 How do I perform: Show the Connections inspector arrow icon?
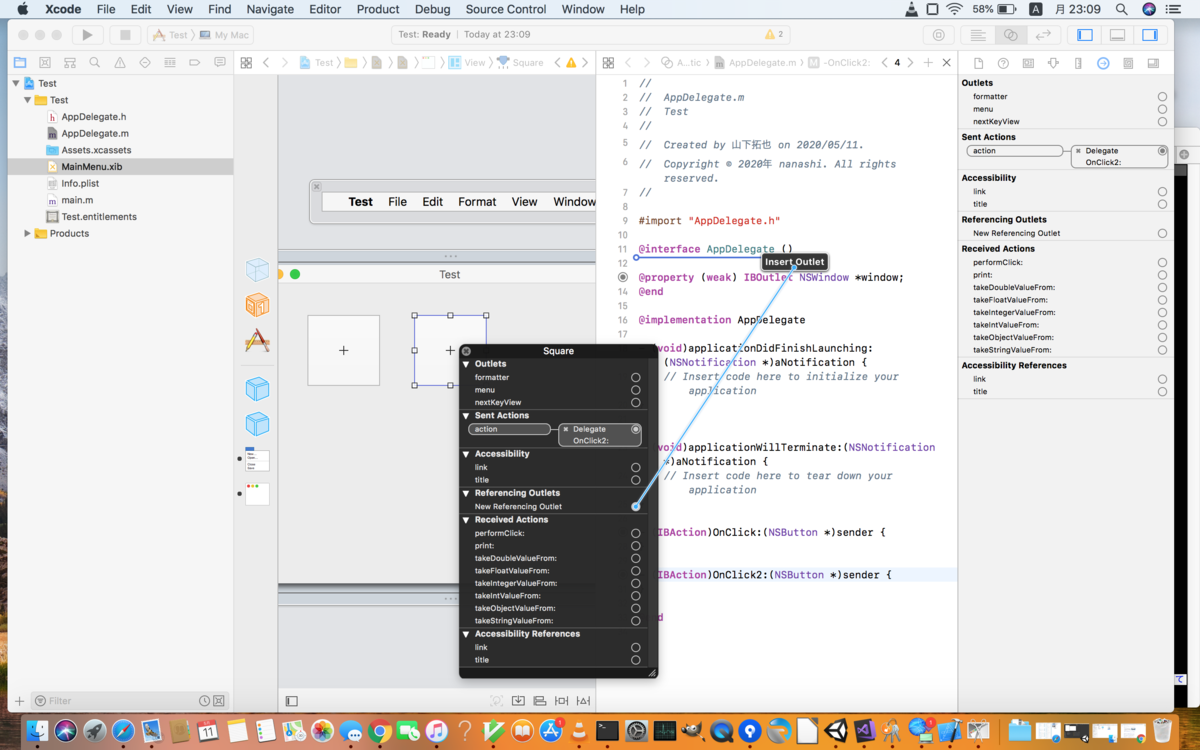pyautogui.click(x=1103, y=63)
